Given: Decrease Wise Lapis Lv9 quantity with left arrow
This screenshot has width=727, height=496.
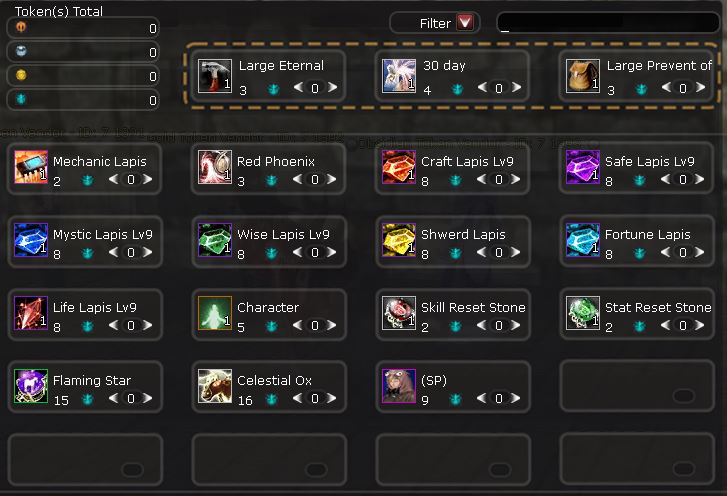Looking at the screenshot, I should click(298, 252).
